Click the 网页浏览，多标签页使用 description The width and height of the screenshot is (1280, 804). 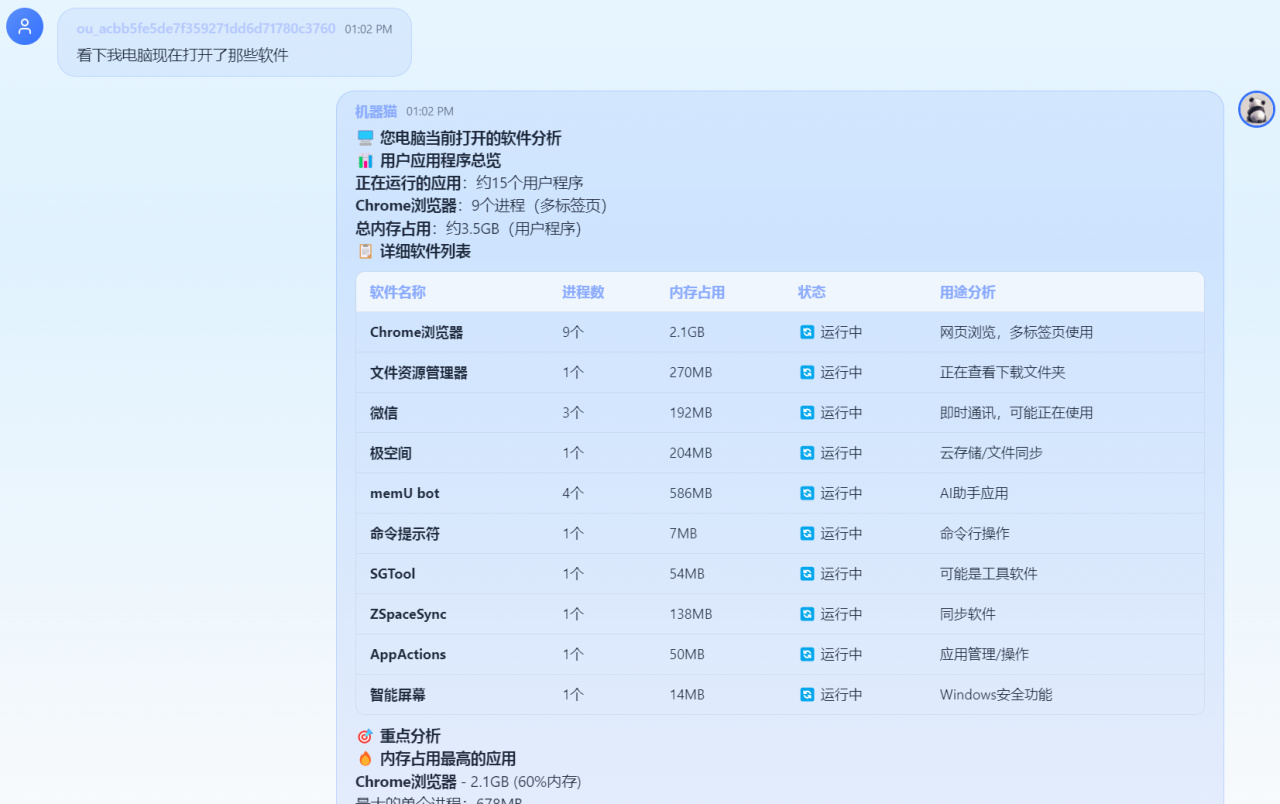point(1016,332)
